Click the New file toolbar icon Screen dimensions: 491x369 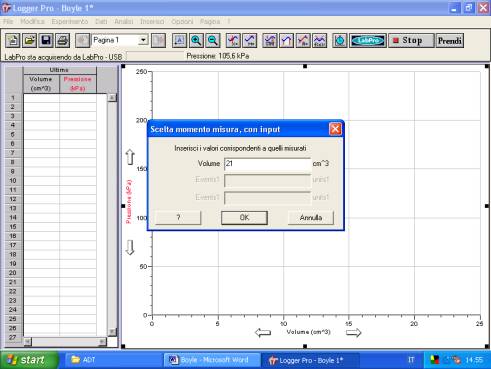(x=13, y=41)
